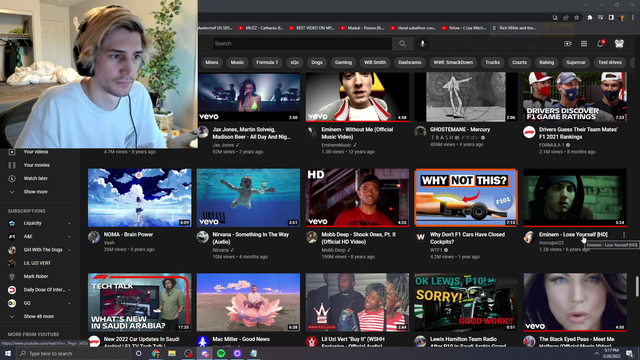Select the WWE SmackDown filter chip

tap(453, 62)
